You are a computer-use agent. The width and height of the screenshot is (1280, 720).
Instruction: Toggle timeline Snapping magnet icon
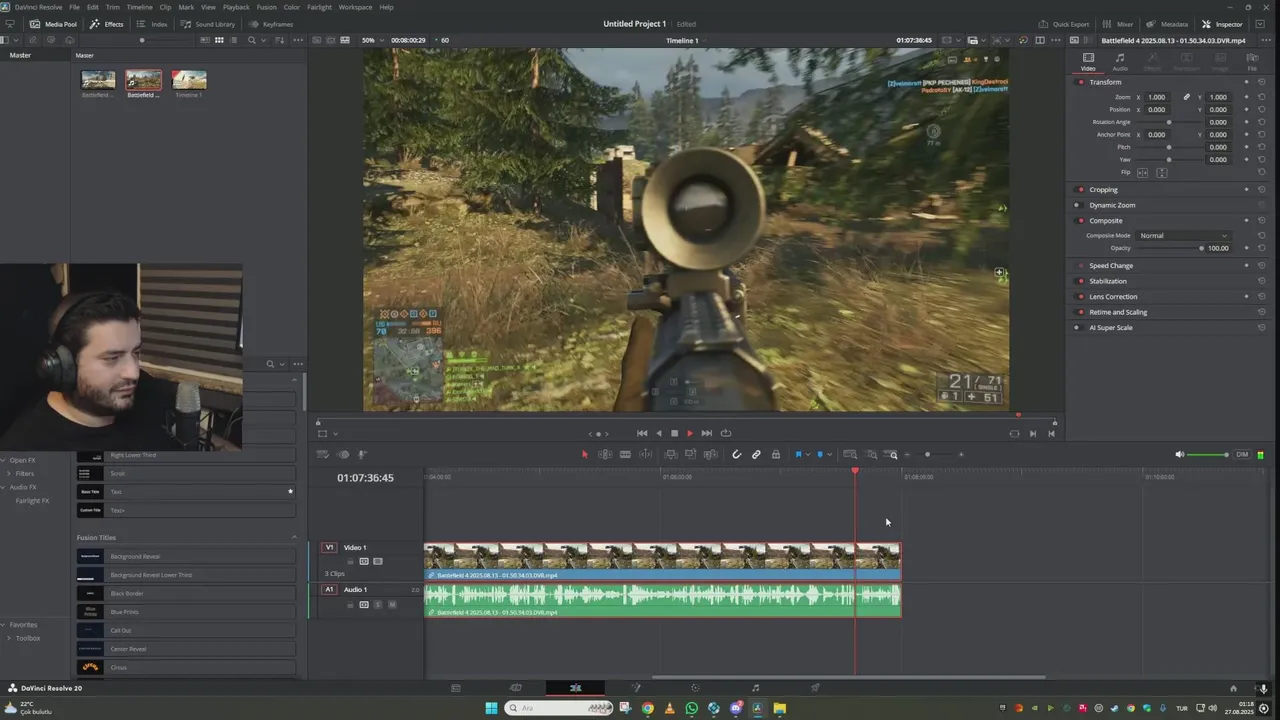pyautogui.click(x=737, y=455)
